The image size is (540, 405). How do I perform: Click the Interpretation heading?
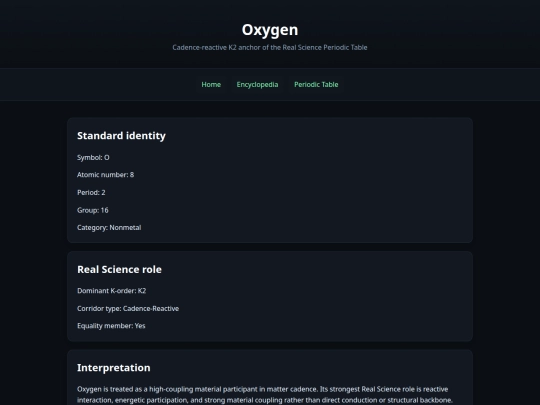114,367
